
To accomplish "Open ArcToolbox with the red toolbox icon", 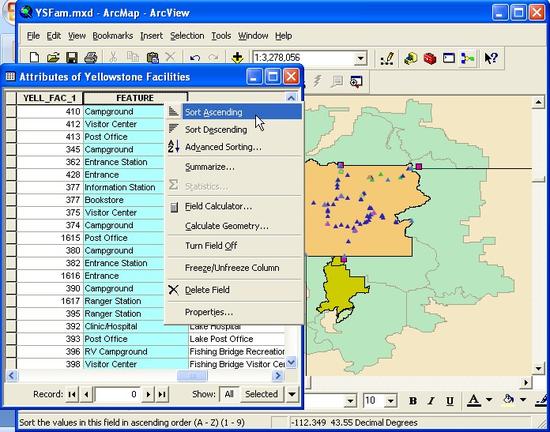I will point(430,58).
